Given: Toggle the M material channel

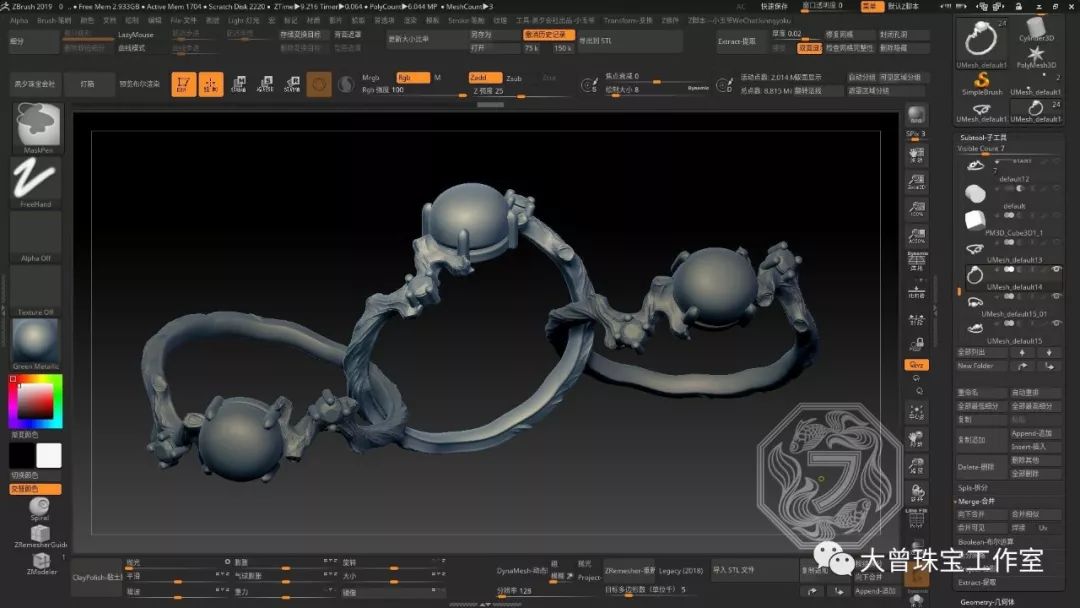Looking at the screenshot, I should coord(437,78).
